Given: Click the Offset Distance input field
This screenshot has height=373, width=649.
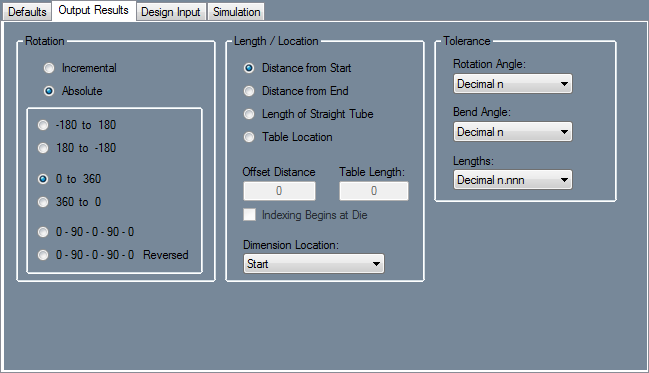Looking at the screenshot, I should (x=279, y=191).
